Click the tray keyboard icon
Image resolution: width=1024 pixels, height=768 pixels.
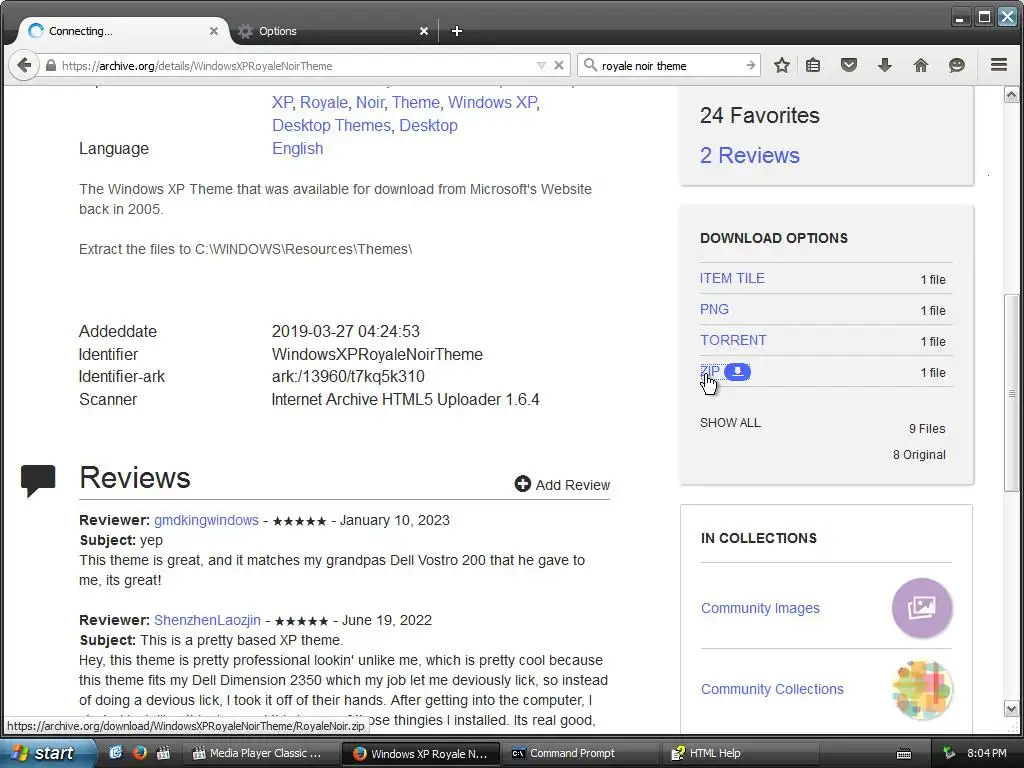(904, 754)
